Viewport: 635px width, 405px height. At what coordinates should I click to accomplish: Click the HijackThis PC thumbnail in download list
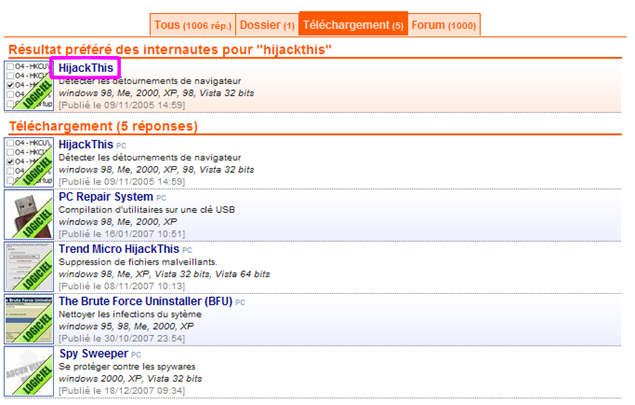tap(29, 162)
